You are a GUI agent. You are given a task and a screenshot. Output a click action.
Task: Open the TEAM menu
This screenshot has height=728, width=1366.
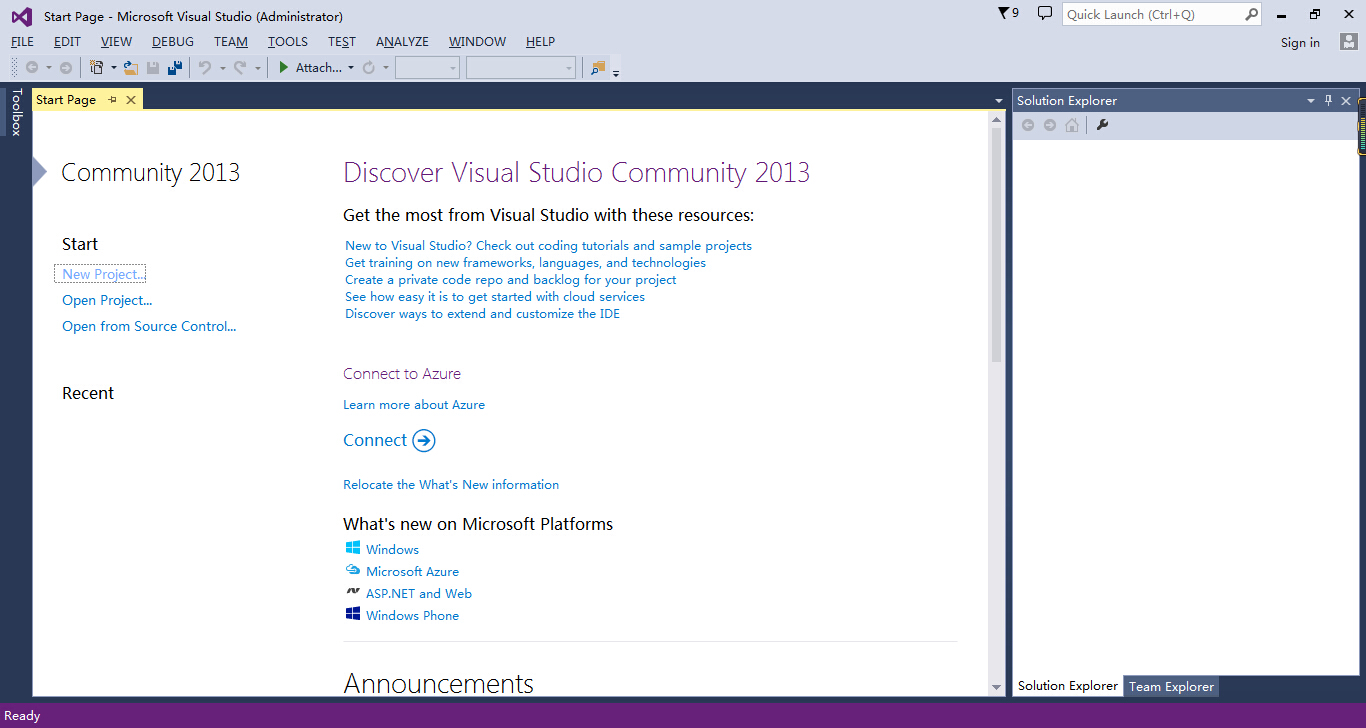231,42
